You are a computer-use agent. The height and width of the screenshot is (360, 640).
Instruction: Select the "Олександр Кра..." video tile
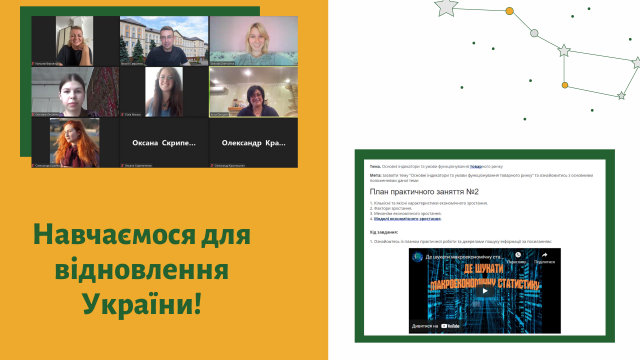(253, 143)
